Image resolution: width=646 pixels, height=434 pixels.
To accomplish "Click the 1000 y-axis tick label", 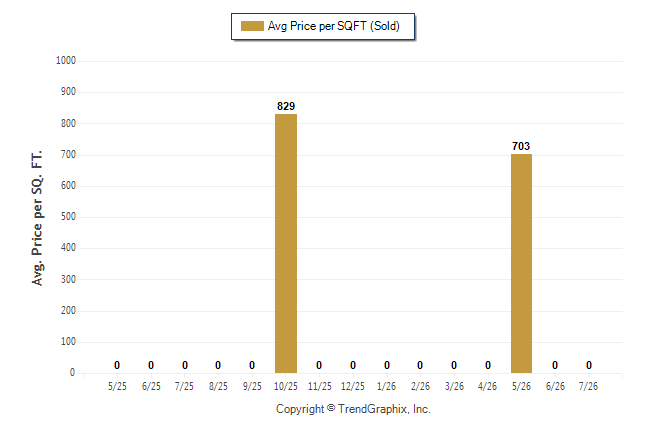I will [x=66, y=61].
